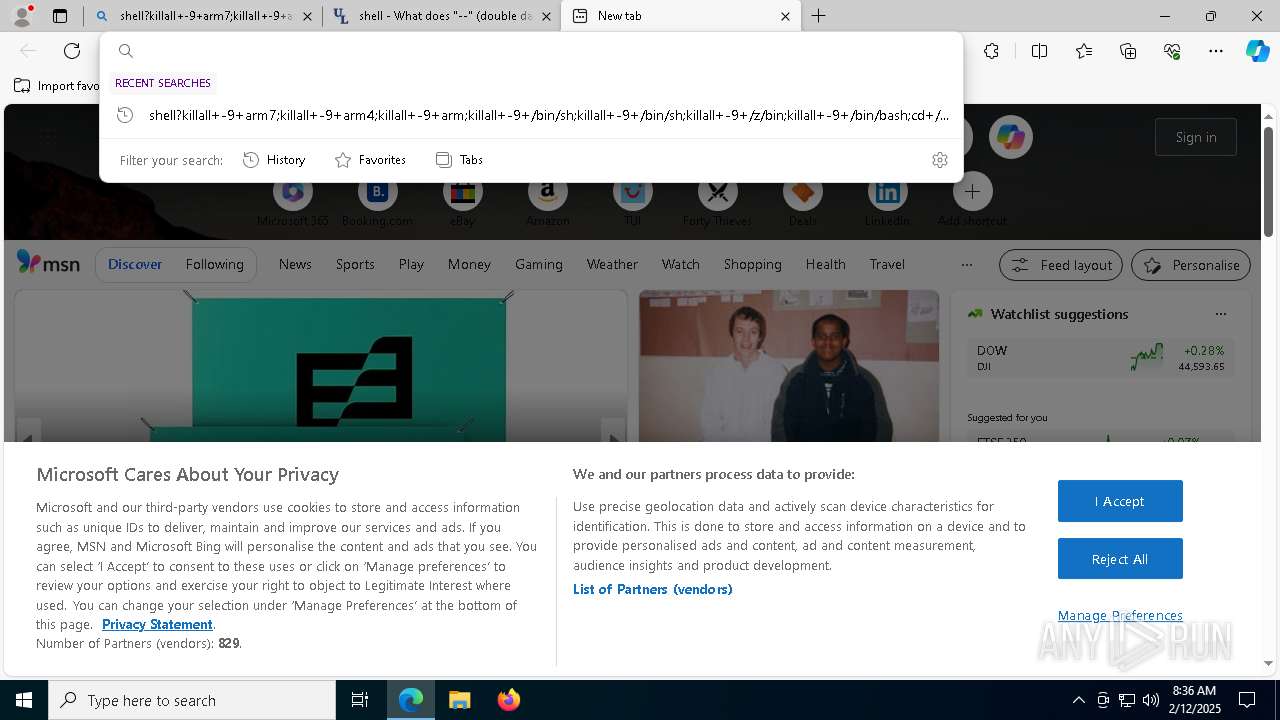Open a new browser tab
Image resolution: width=1280 pixels, height=720 pixels.
pos(818,16)
